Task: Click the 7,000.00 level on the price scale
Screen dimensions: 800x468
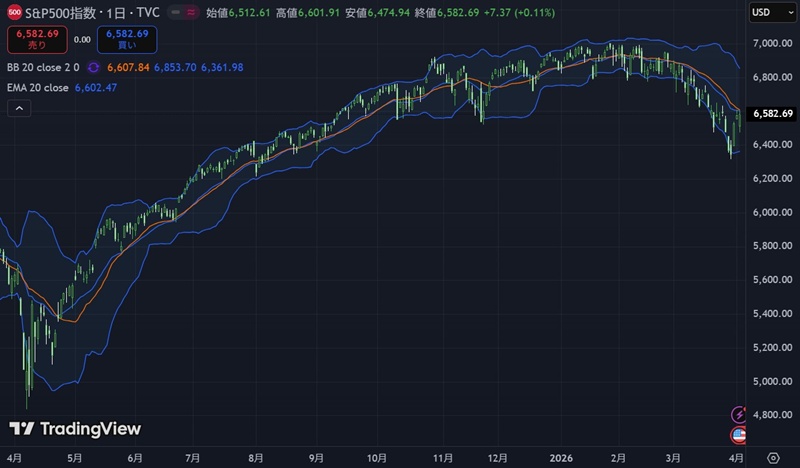Action: (x=772, y=43)
